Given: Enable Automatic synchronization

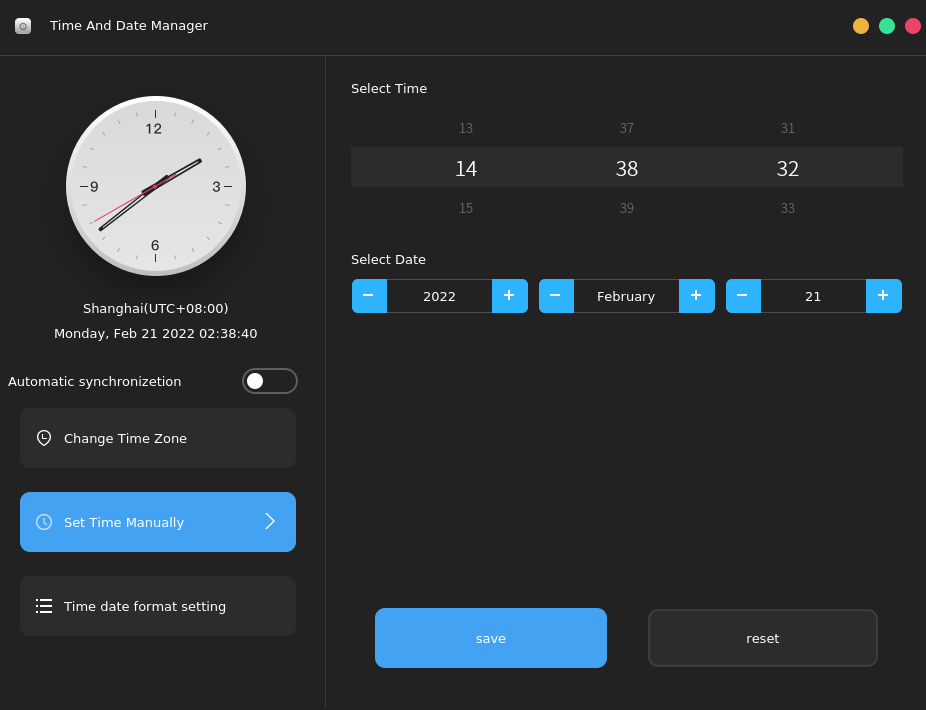Looking at the screenshot, I should [269, 380].
